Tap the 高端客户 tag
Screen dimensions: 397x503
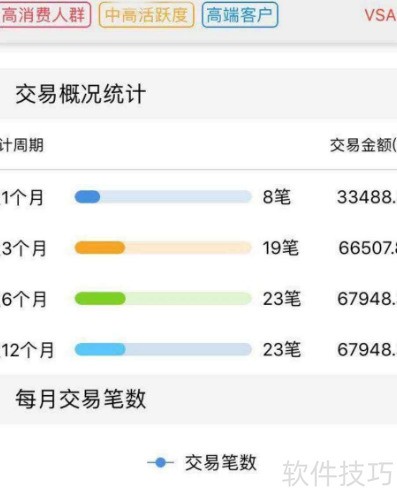[x=240, y=15]
